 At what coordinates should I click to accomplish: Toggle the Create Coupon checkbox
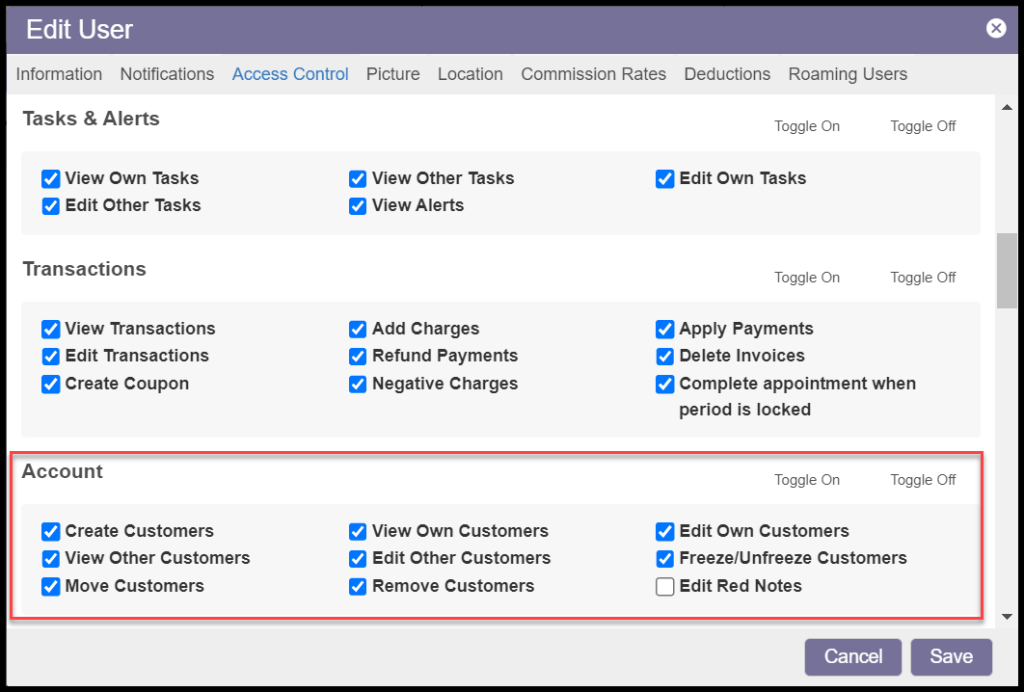pos(51,385)
